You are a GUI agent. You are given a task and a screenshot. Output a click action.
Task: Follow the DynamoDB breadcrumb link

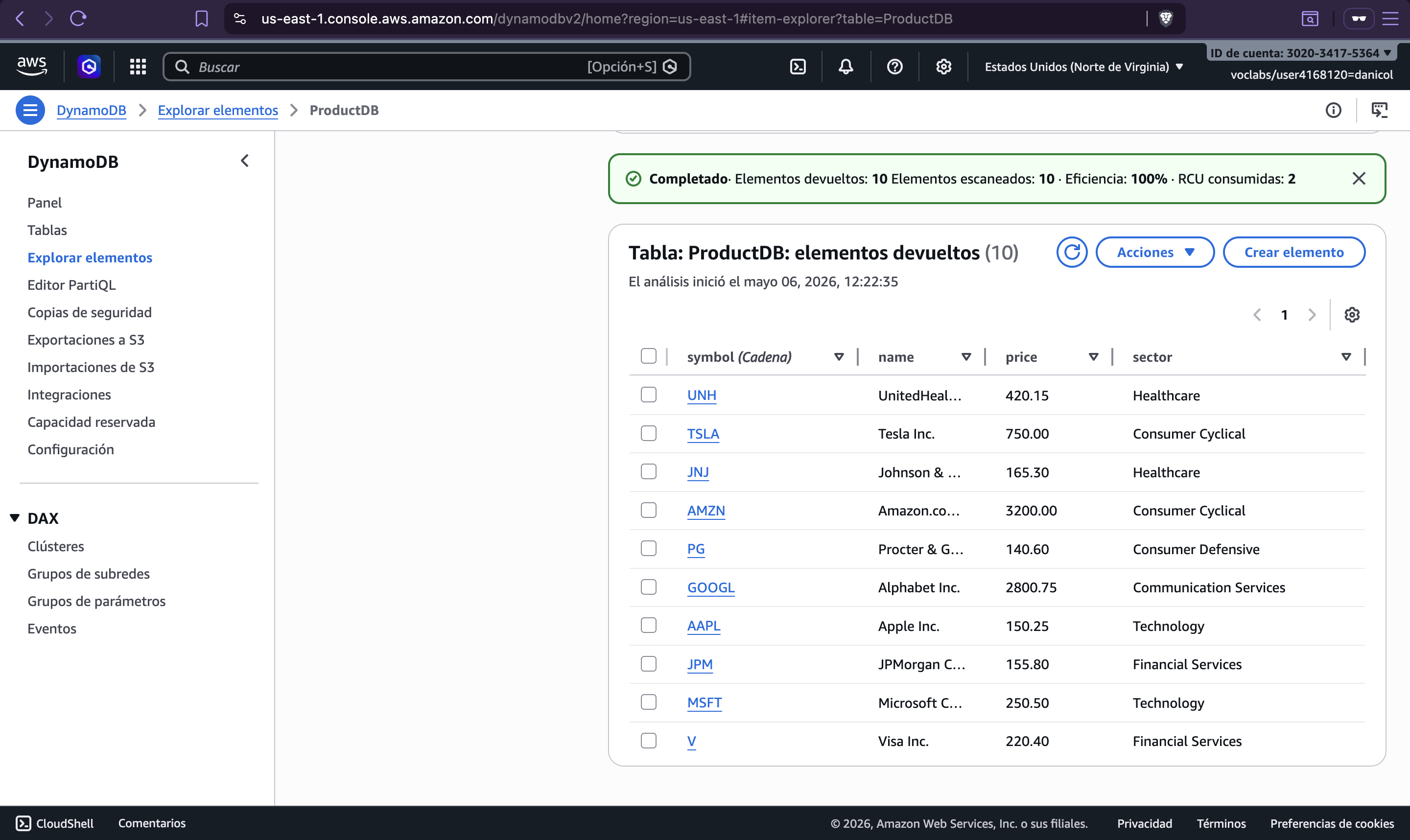coord(91,110)
